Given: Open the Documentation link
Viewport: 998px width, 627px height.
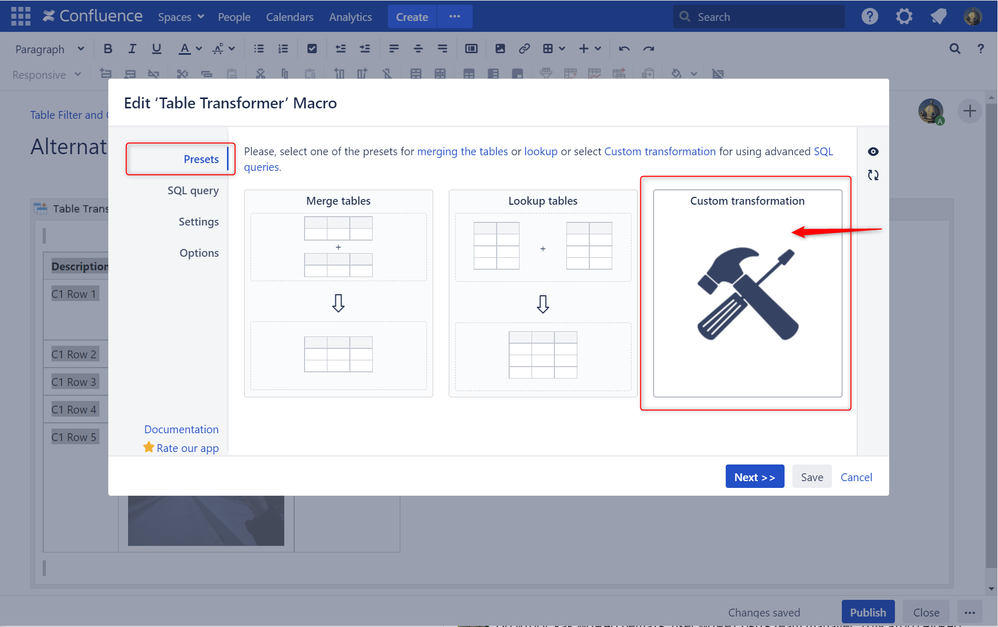Looking at the screenshot, I should tap(181, 429).
